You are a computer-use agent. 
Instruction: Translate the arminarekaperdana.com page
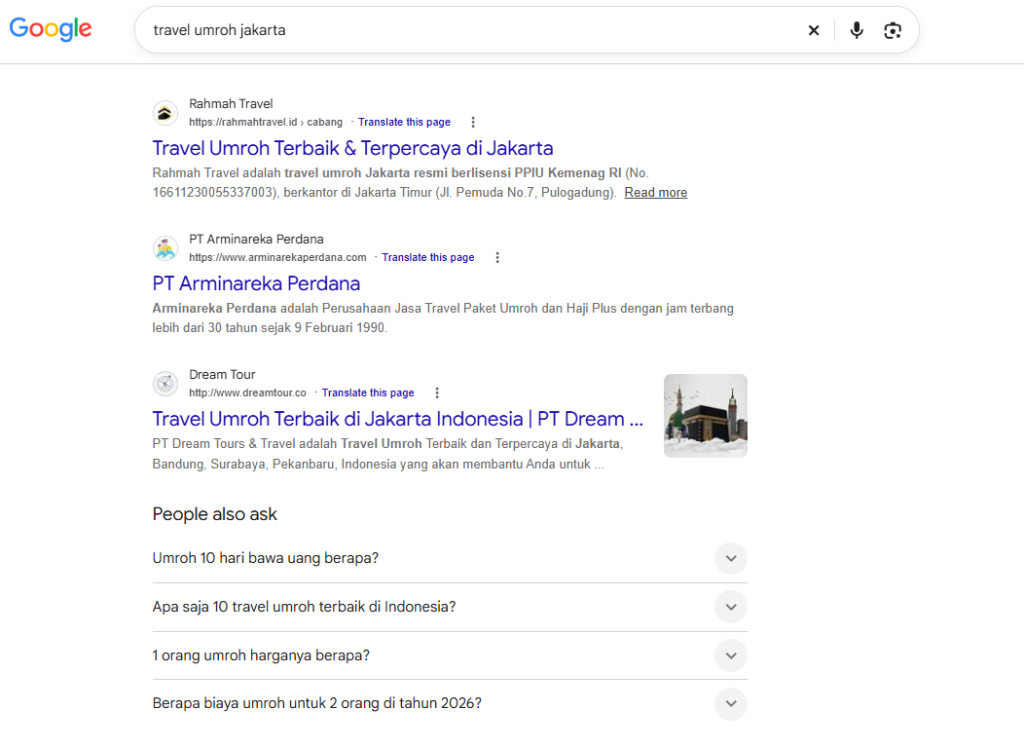click(428, 257)
